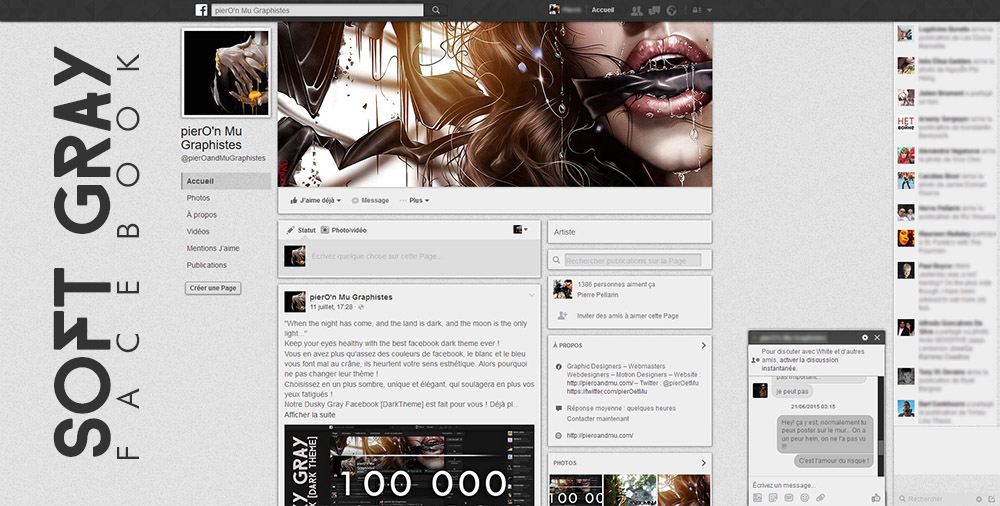
Task: Open chat window options gear icon
Action: (x=865, y=338)
